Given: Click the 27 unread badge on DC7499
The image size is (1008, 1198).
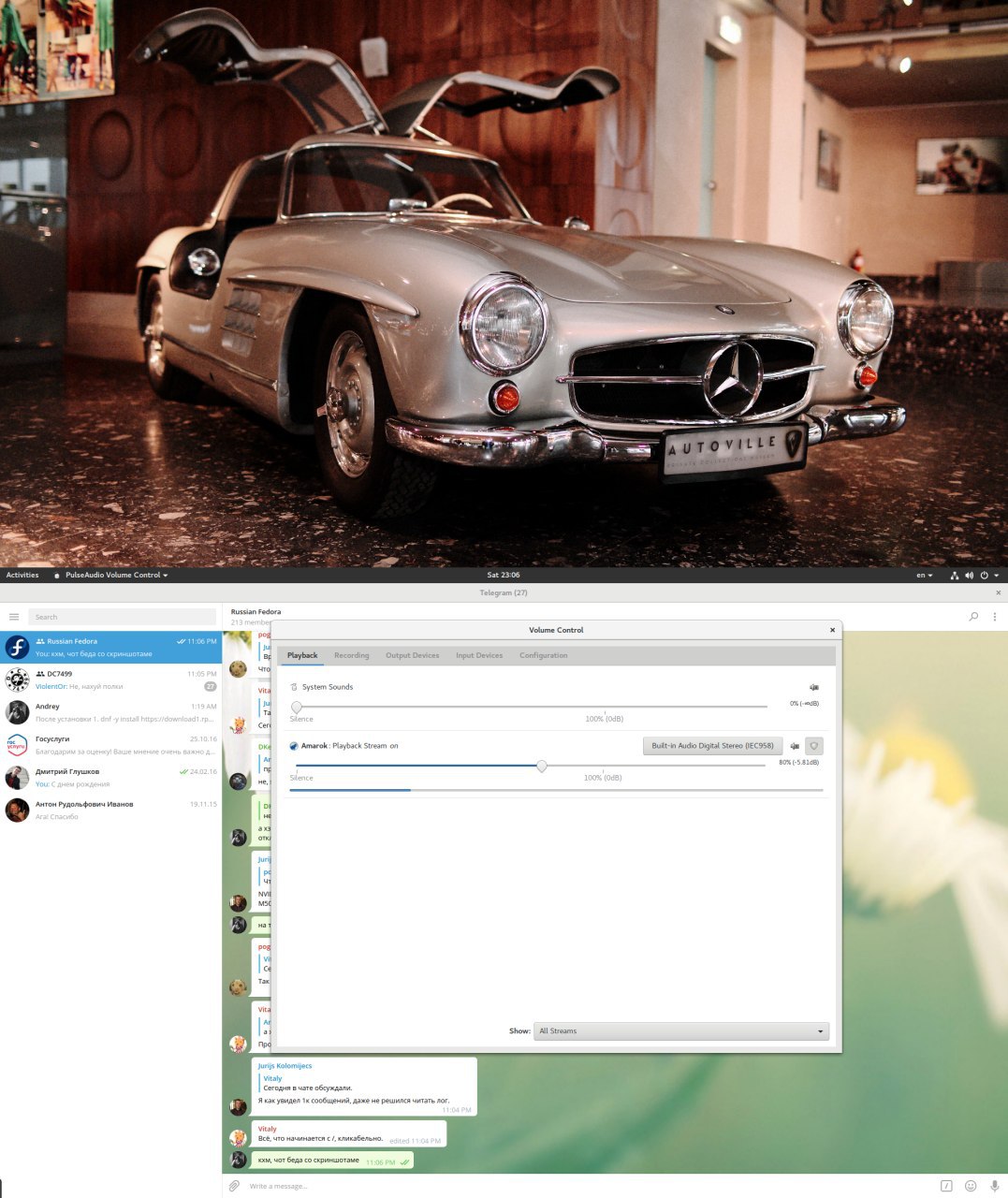Looking at the screenshot, I should (x=211, y=686).
